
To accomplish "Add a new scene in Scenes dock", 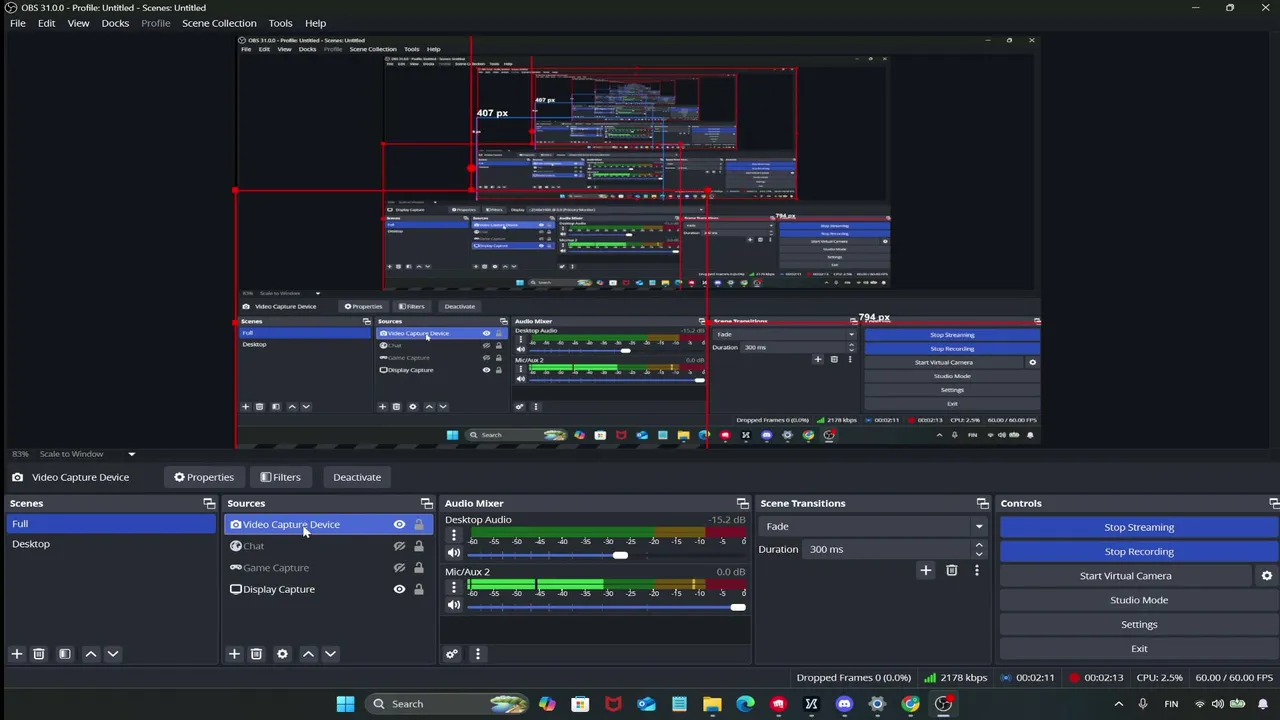I will click(17, 654).
